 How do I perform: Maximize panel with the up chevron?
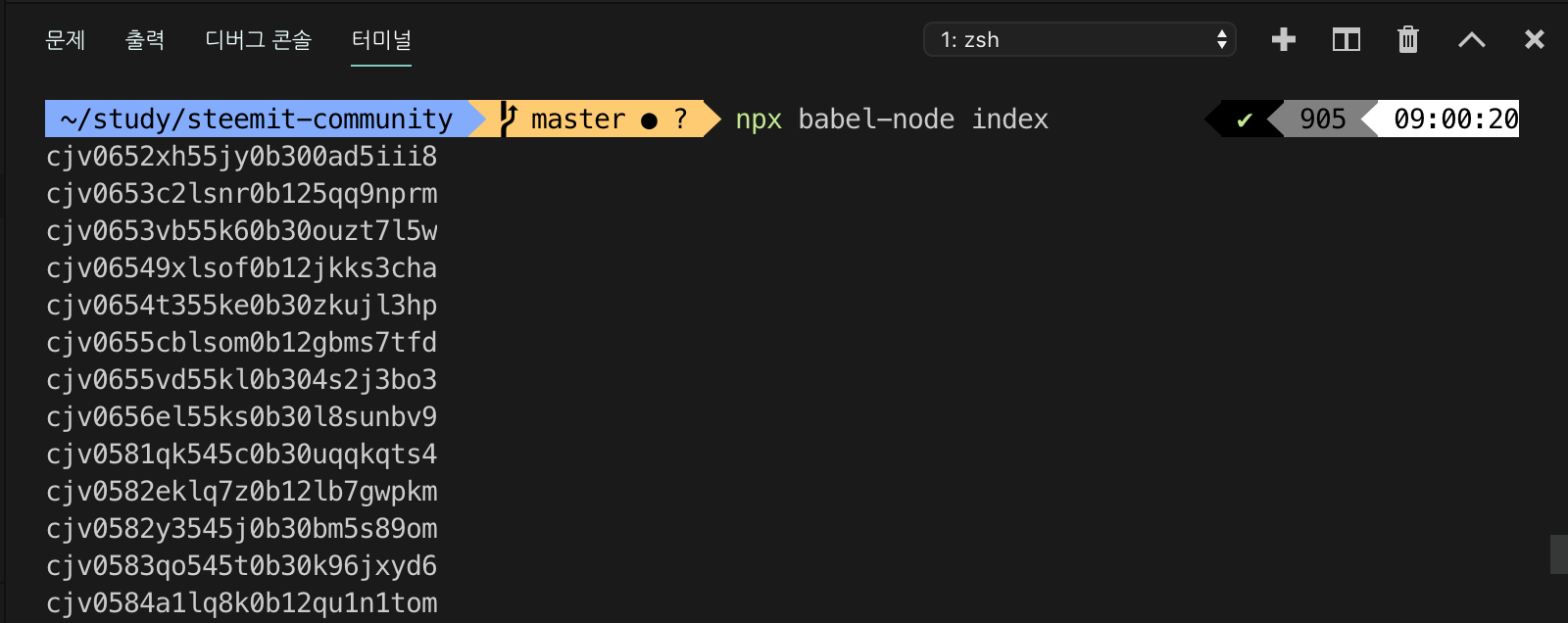click(x=1471, y=40)
